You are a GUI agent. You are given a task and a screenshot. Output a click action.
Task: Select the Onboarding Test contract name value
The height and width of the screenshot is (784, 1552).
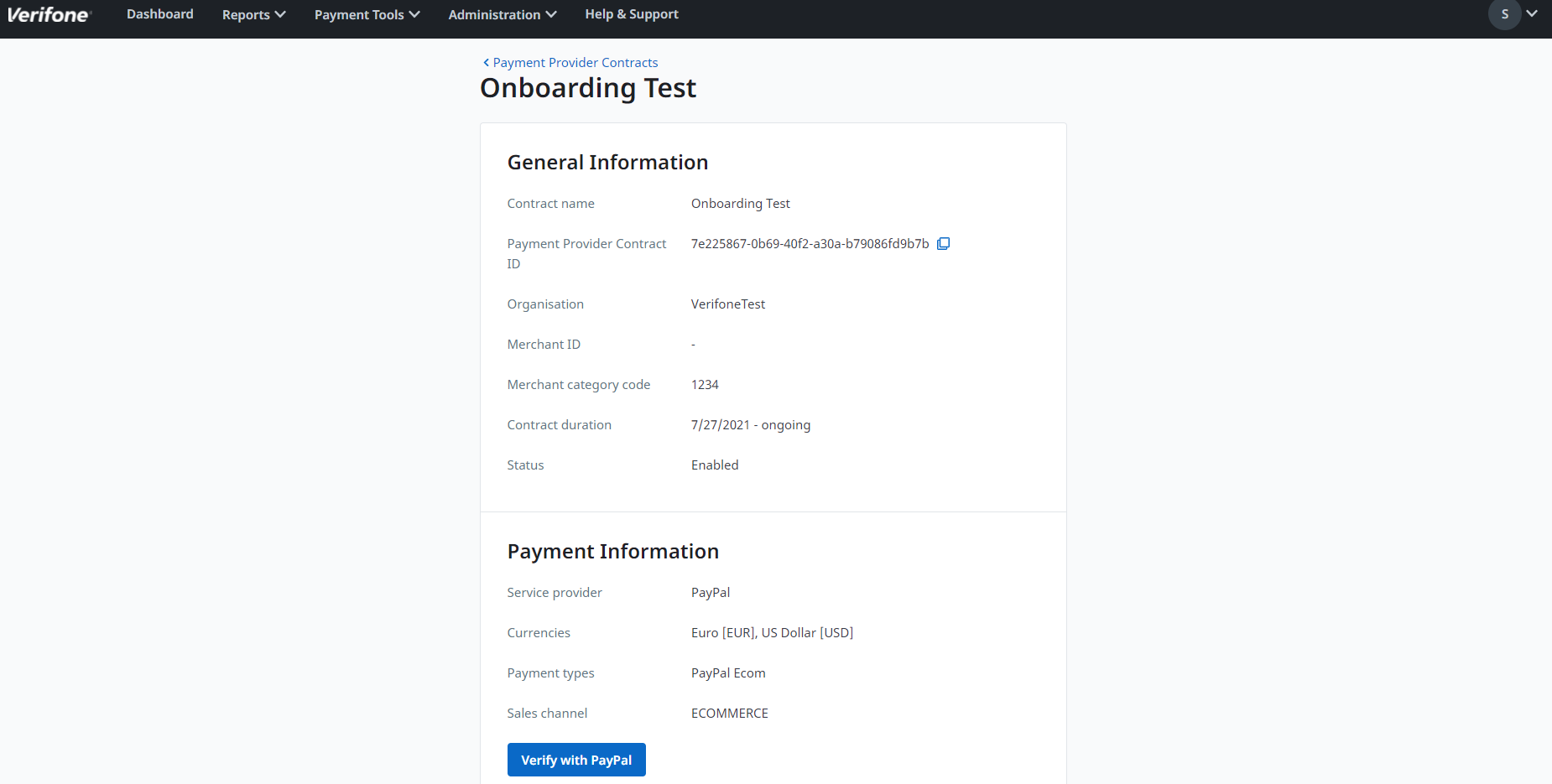[741, 204]
